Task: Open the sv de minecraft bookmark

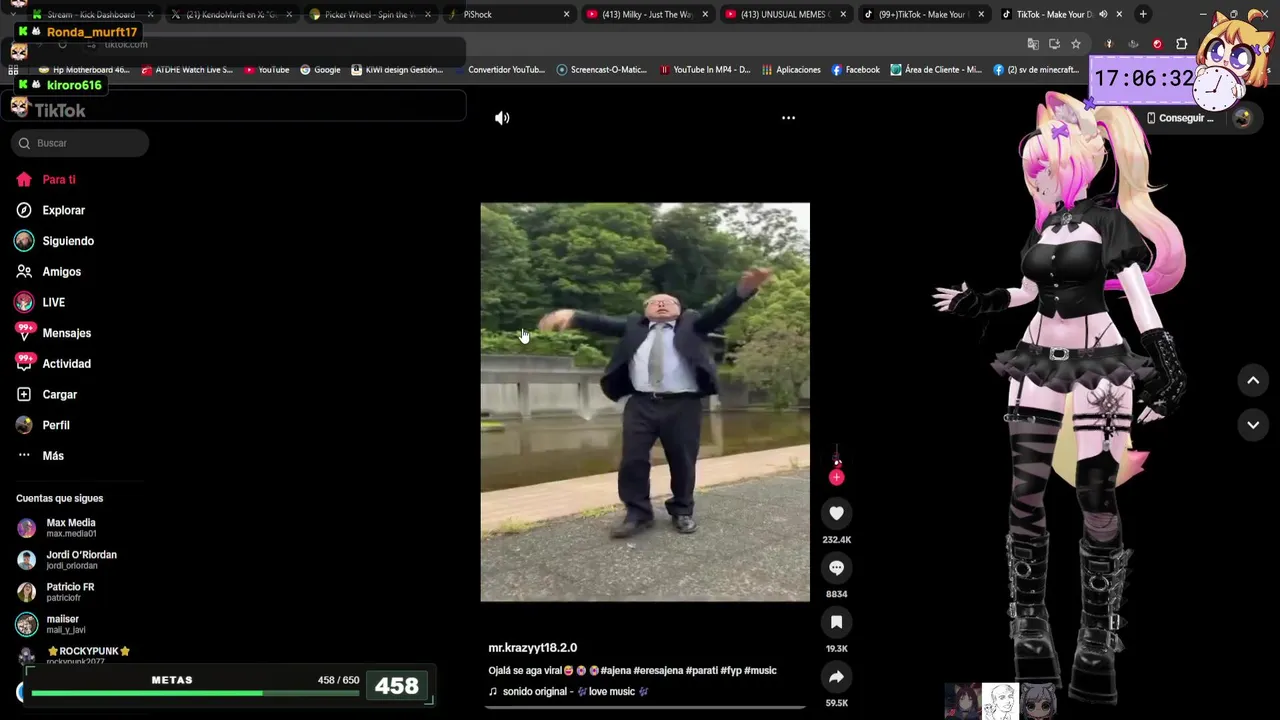Action: (x=1036, y=70)
